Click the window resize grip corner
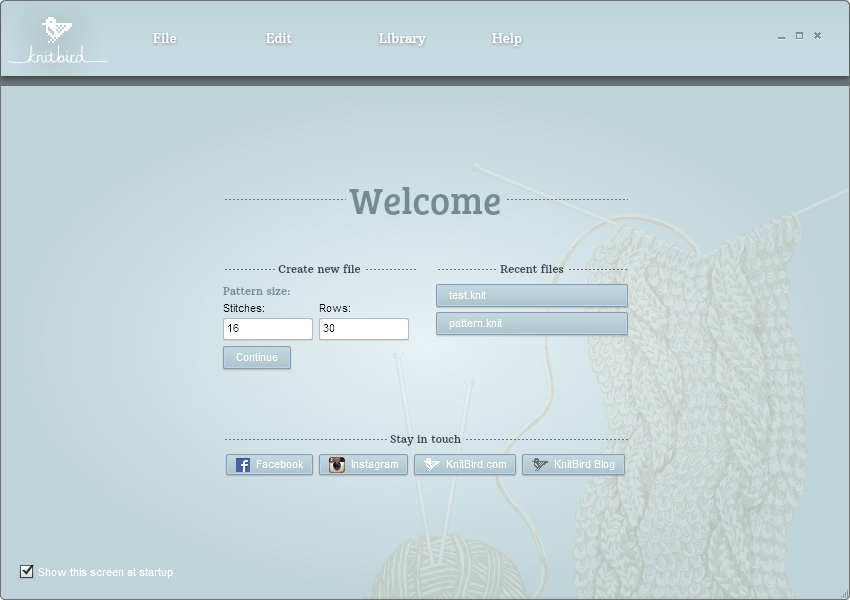Image resolution: width=850 pixels, height=600 pixels. coord(845,595)
